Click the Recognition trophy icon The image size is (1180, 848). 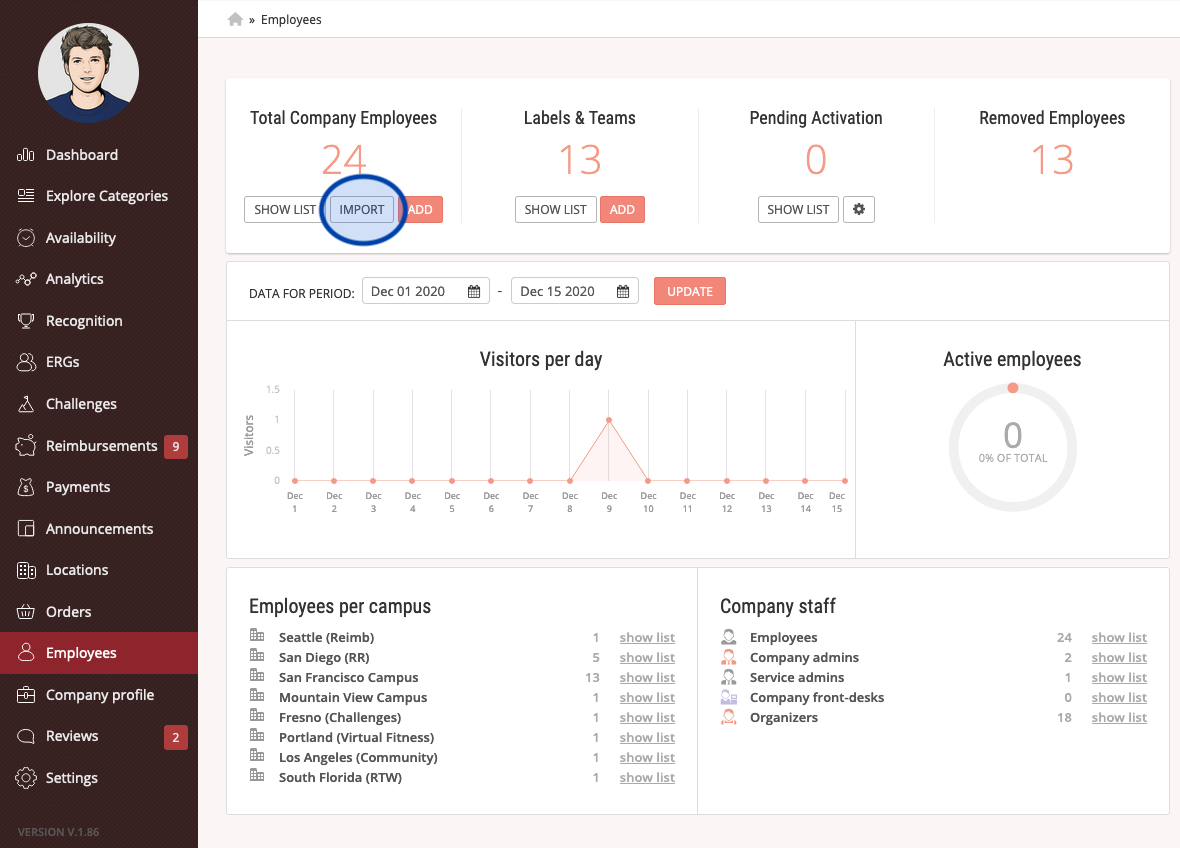[x=26, y=321]
